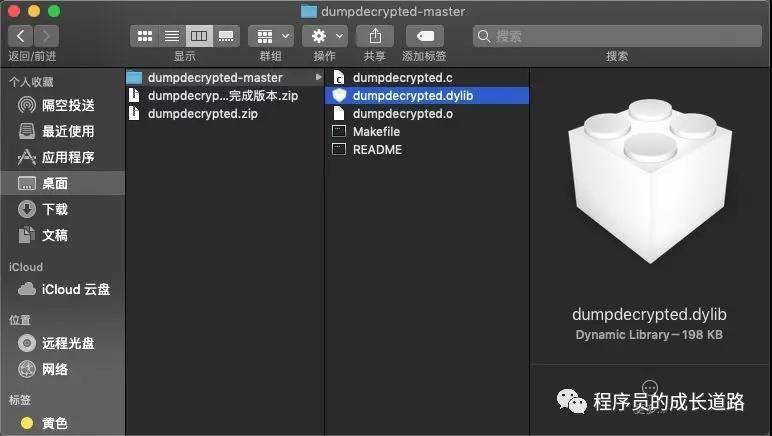Screen dimensions: 772x436
Task: Open the gear action menu
Action: [x=325, y=36]
